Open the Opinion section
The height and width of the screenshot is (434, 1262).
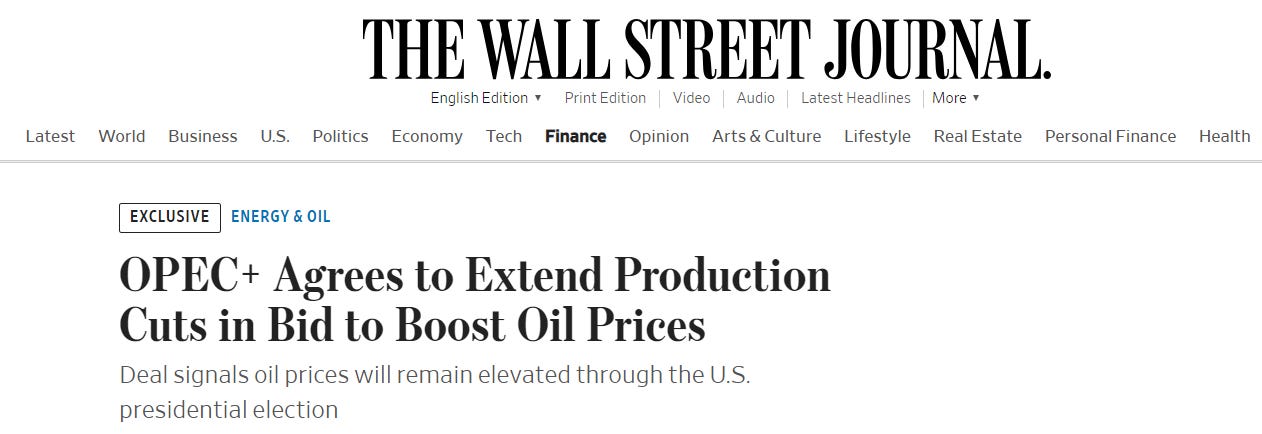(x=659, y=136)
